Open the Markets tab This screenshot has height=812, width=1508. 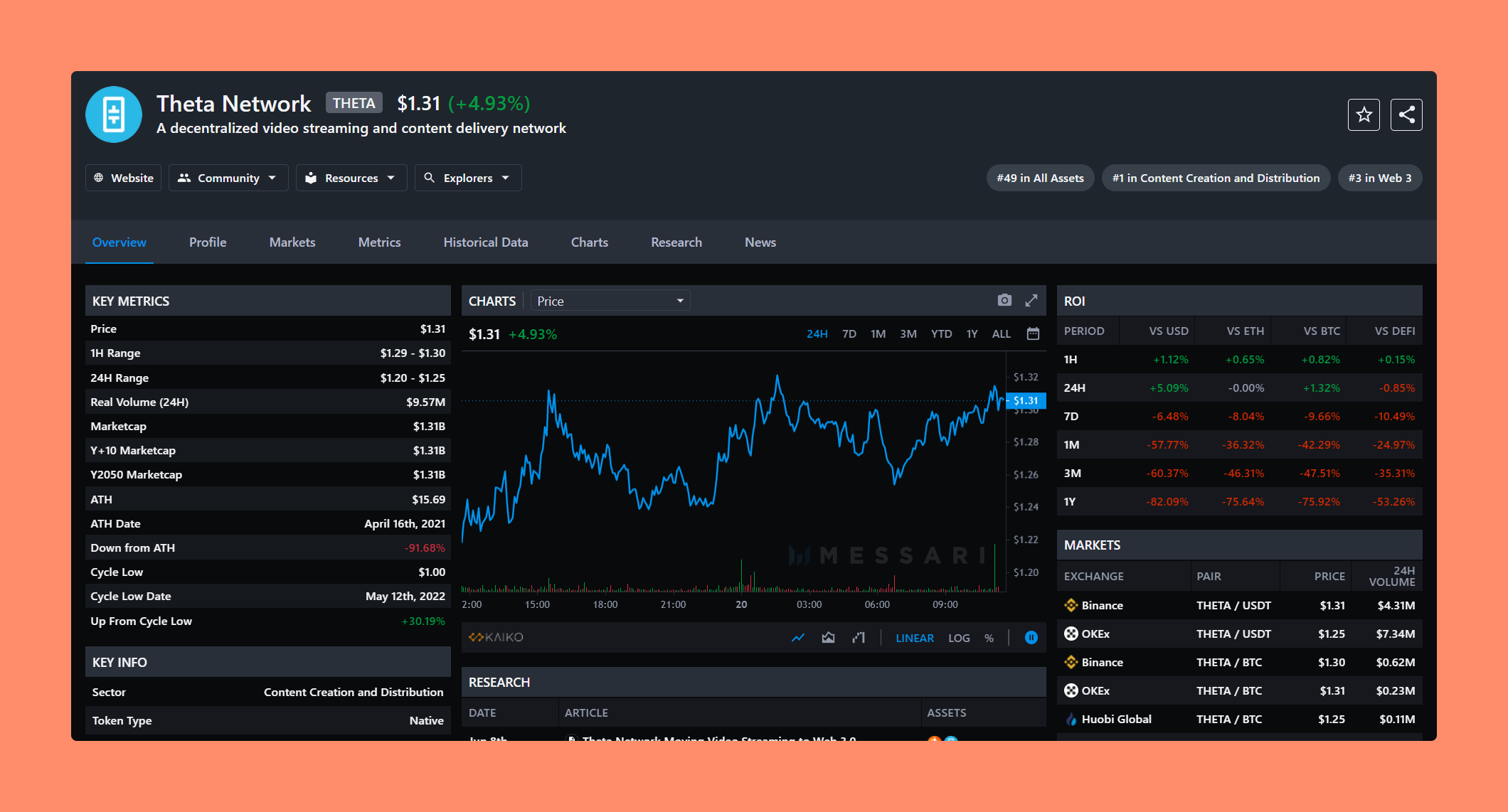point(292,242)
